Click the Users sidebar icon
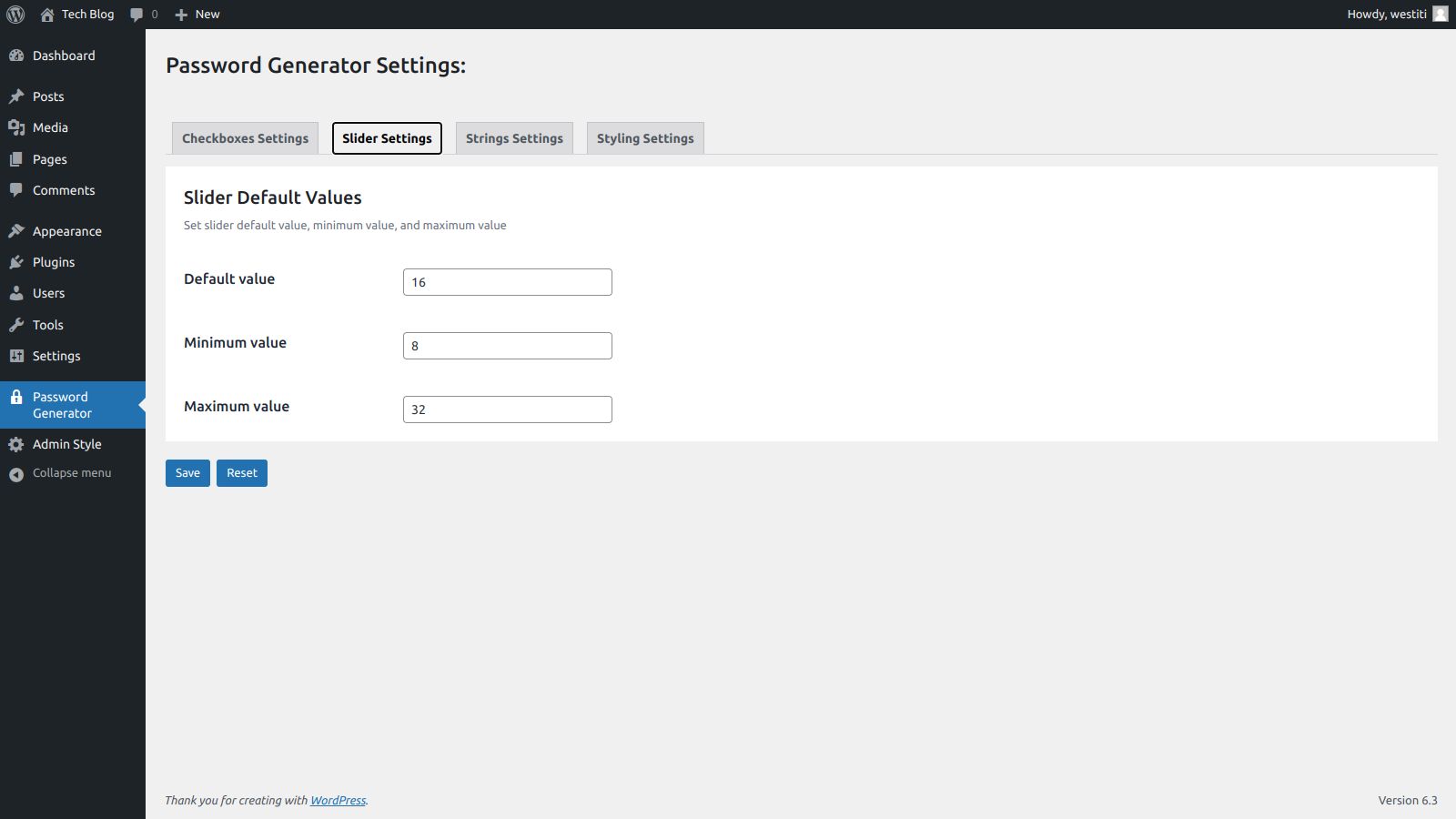Viewport: 1456px width, 819px height. [16, 293]
